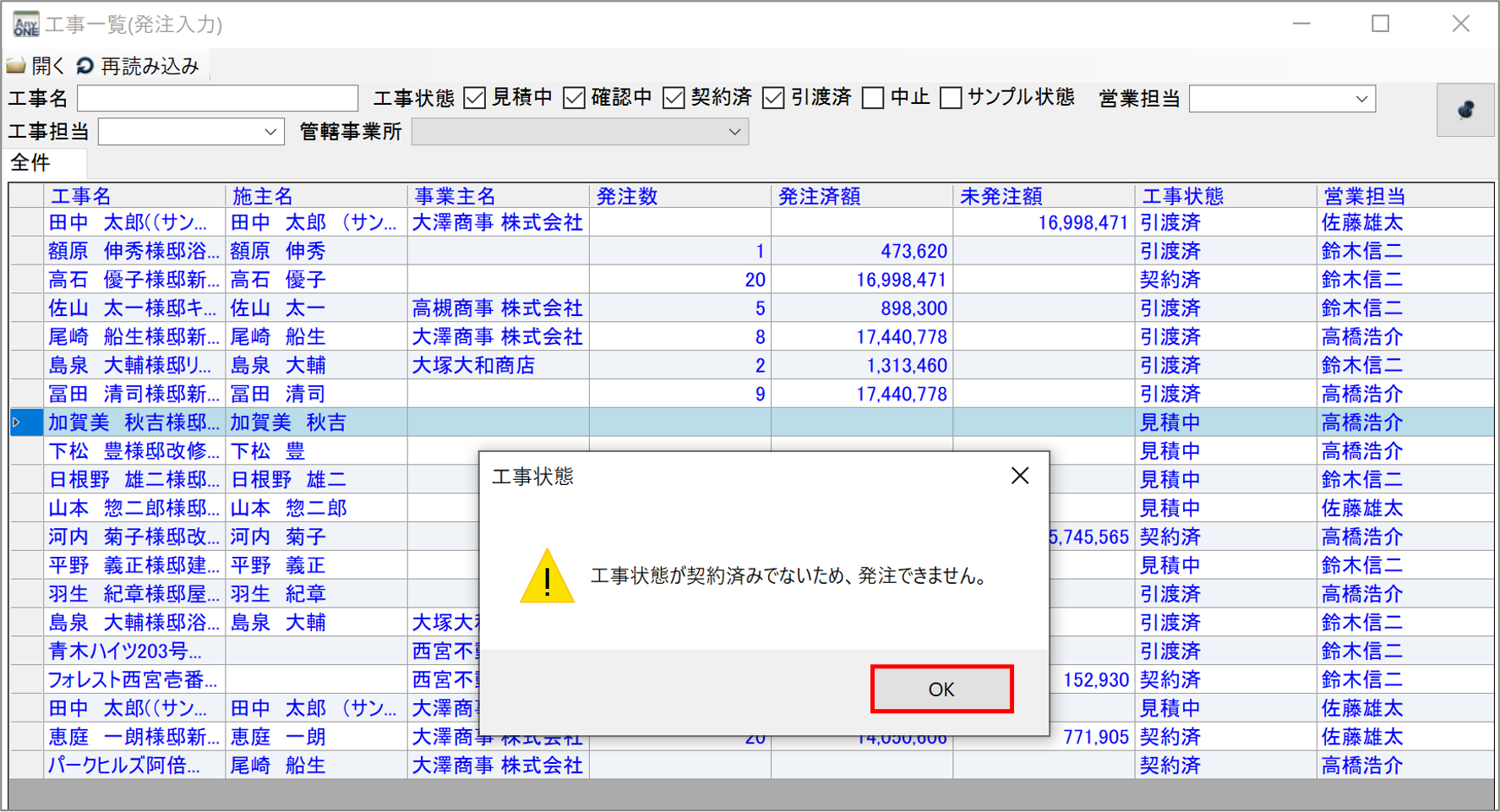Click the 工事名 text input field

(x=217, y=98)
